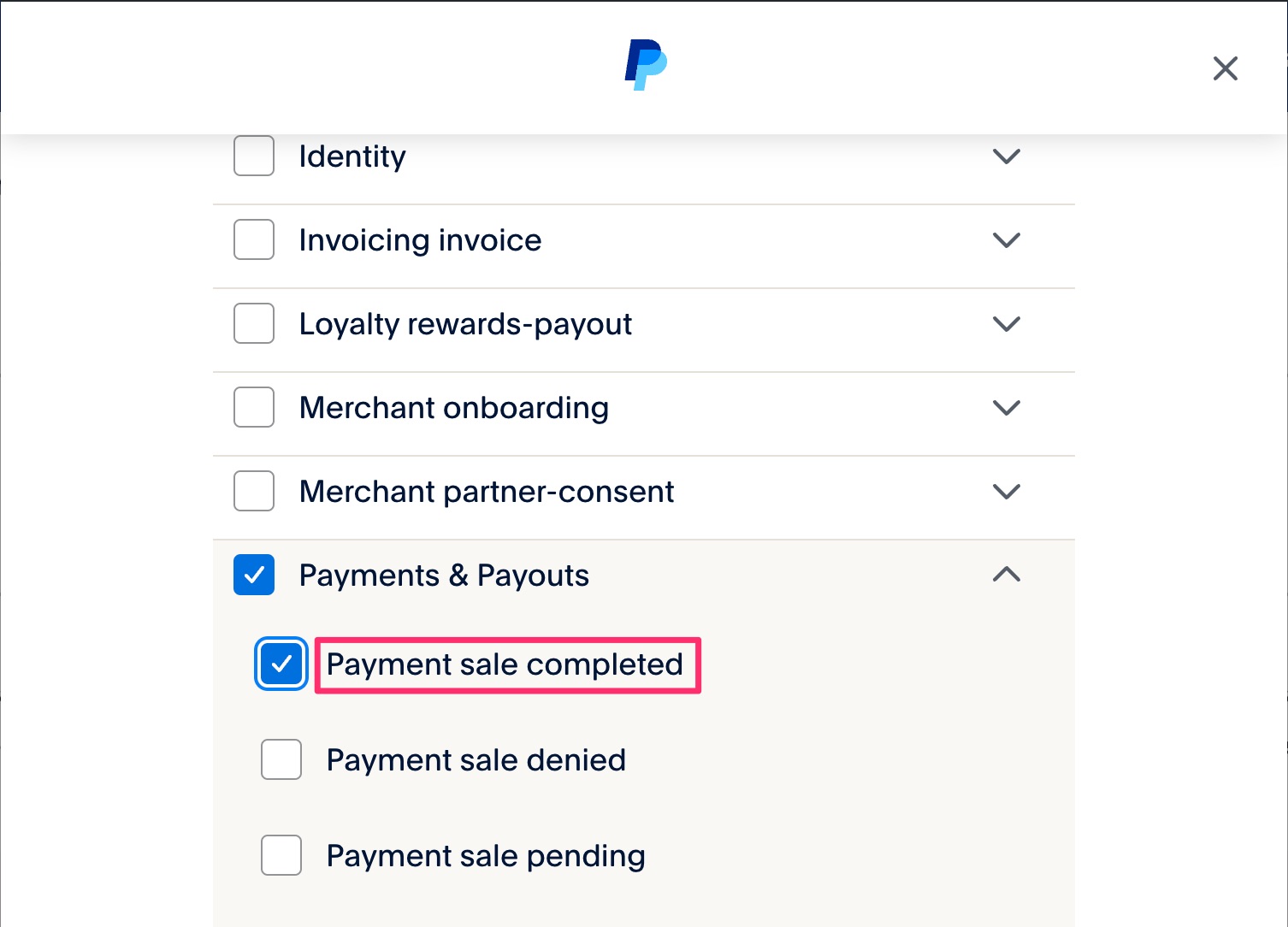Click the collapse arrow on Payments & Payouts

coord(1007,575)
